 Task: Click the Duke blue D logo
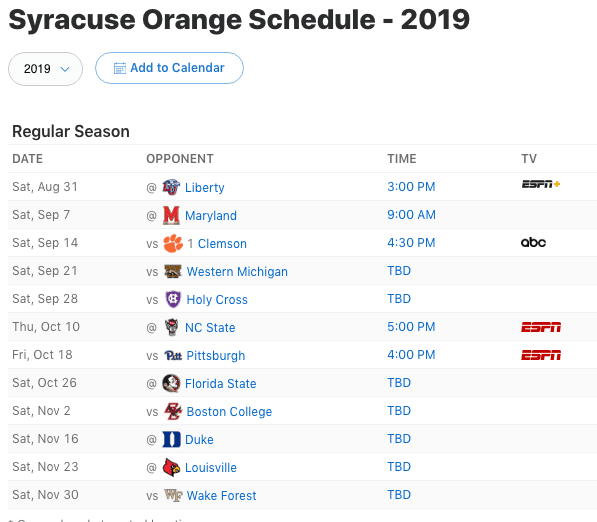pyautogui.click(x=171, y=439)
